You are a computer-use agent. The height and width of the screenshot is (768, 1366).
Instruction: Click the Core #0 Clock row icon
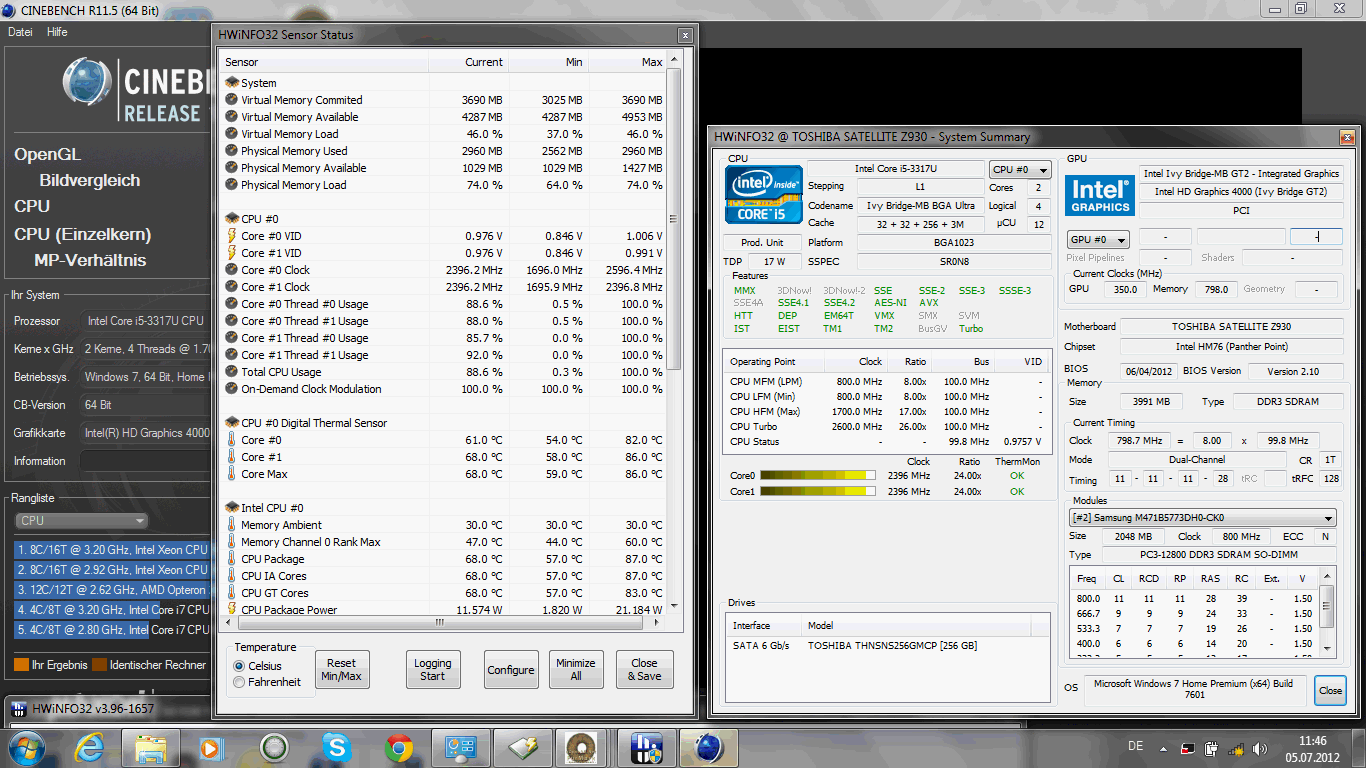pos(232,270)
